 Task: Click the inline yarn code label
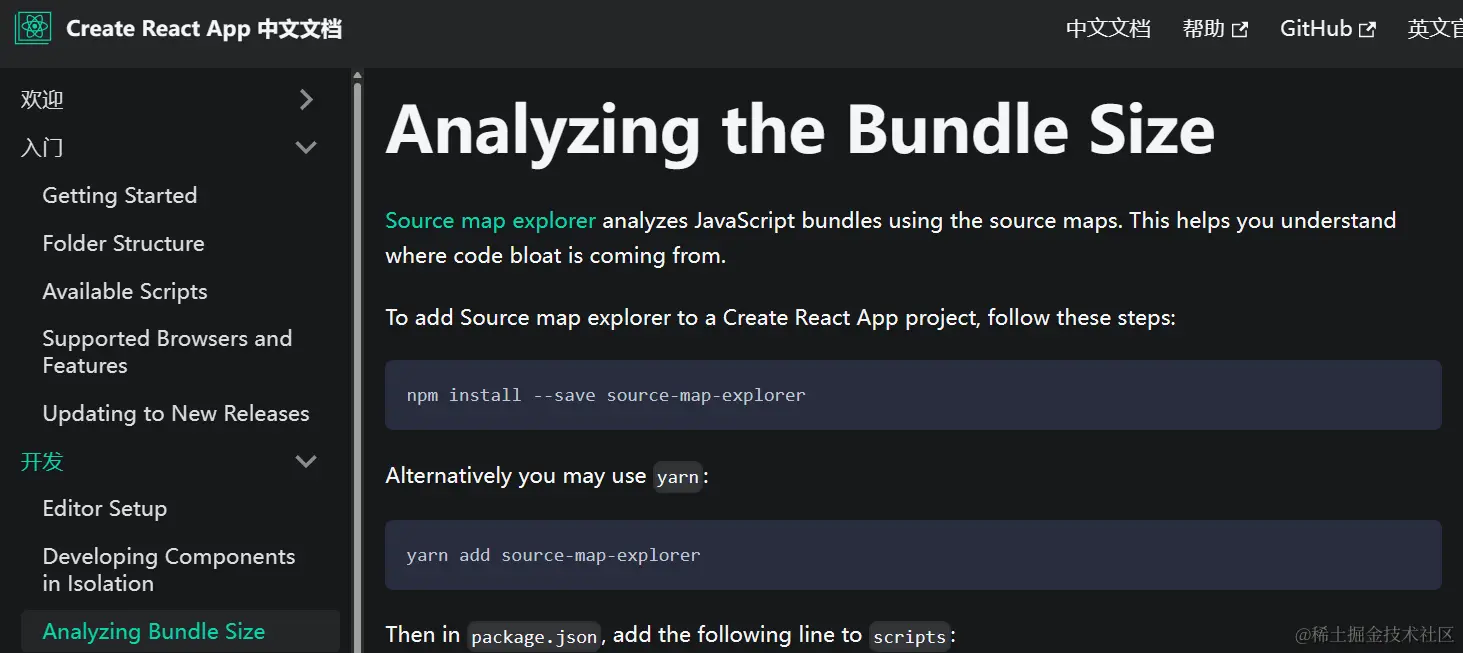coord(678,477)
